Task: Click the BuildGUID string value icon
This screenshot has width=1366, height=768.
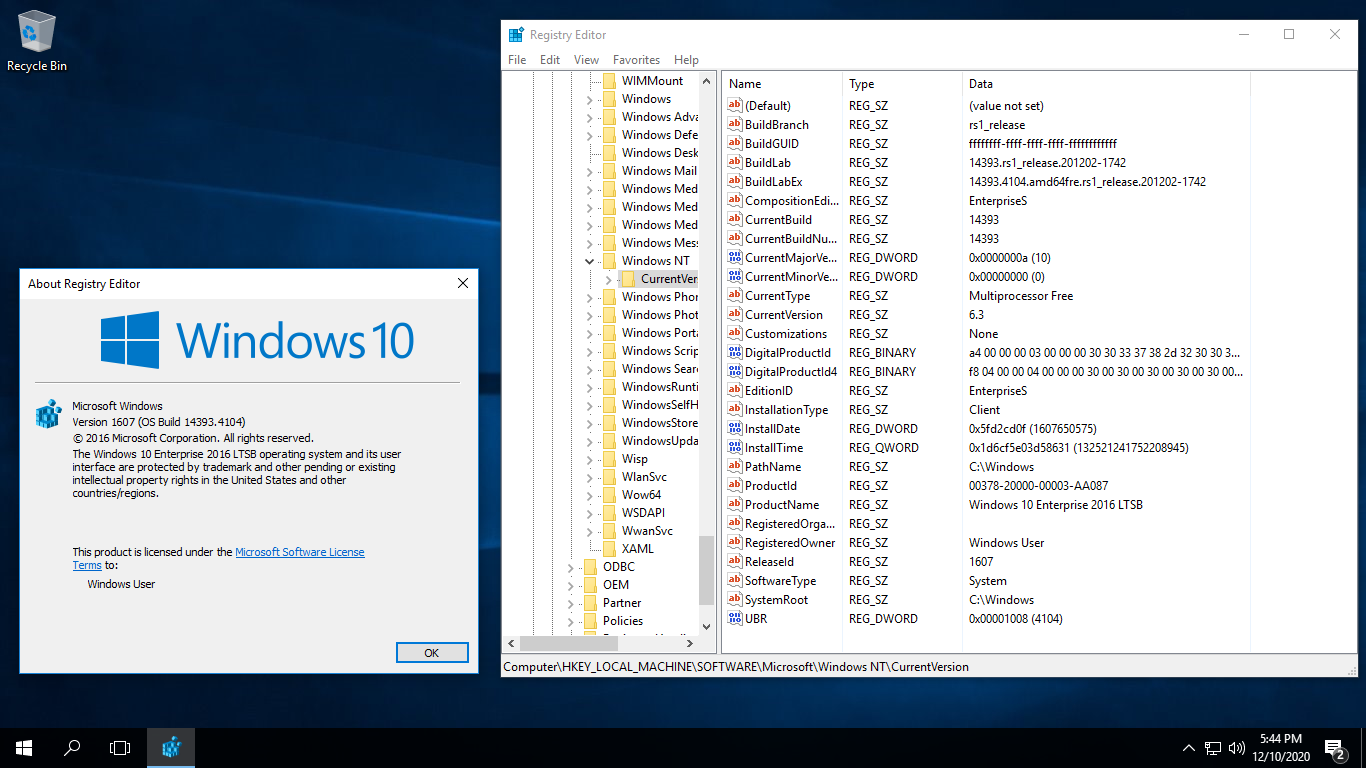Action: pos(735,143)
